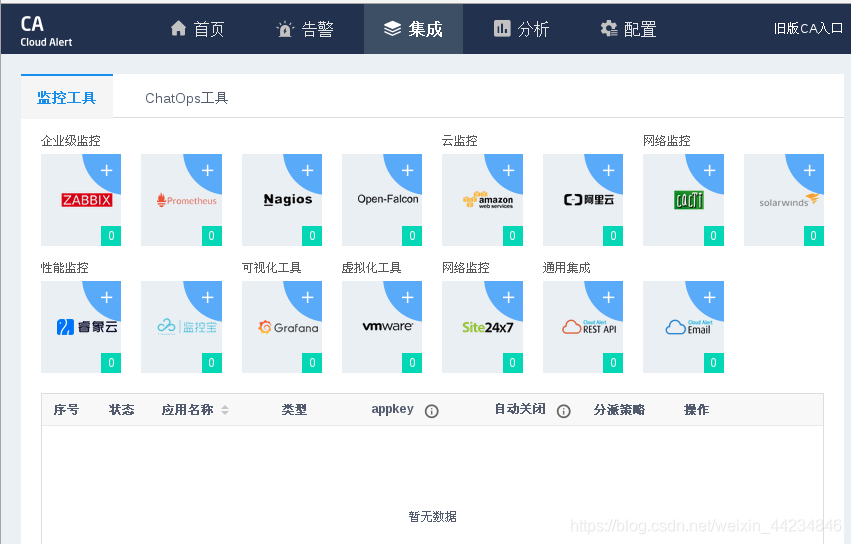Switch to the ChatOps工具 tab
The width and height of the screenshot is (851, 544).
(186, 98)
